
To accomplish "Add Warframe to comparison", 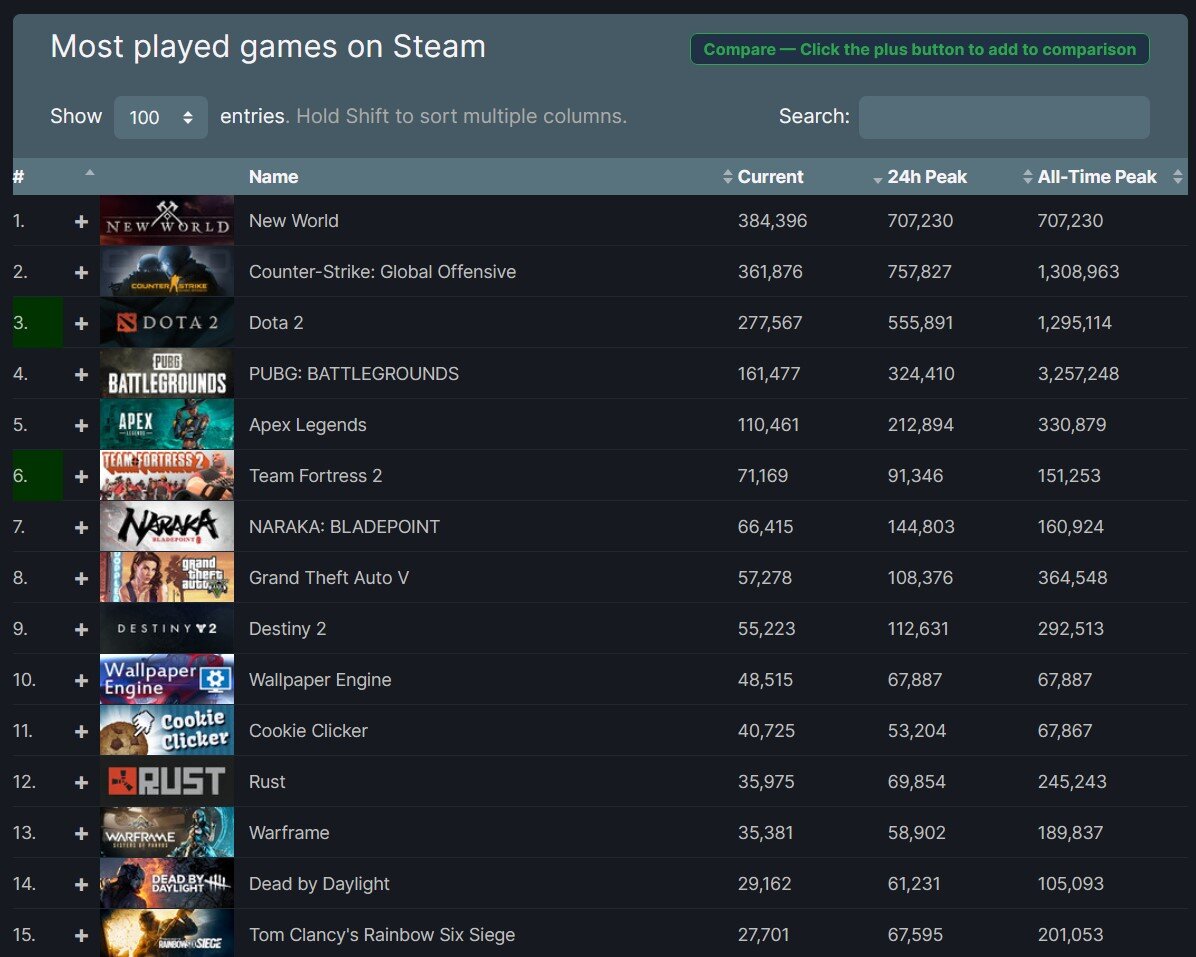I will pos(82,834).
